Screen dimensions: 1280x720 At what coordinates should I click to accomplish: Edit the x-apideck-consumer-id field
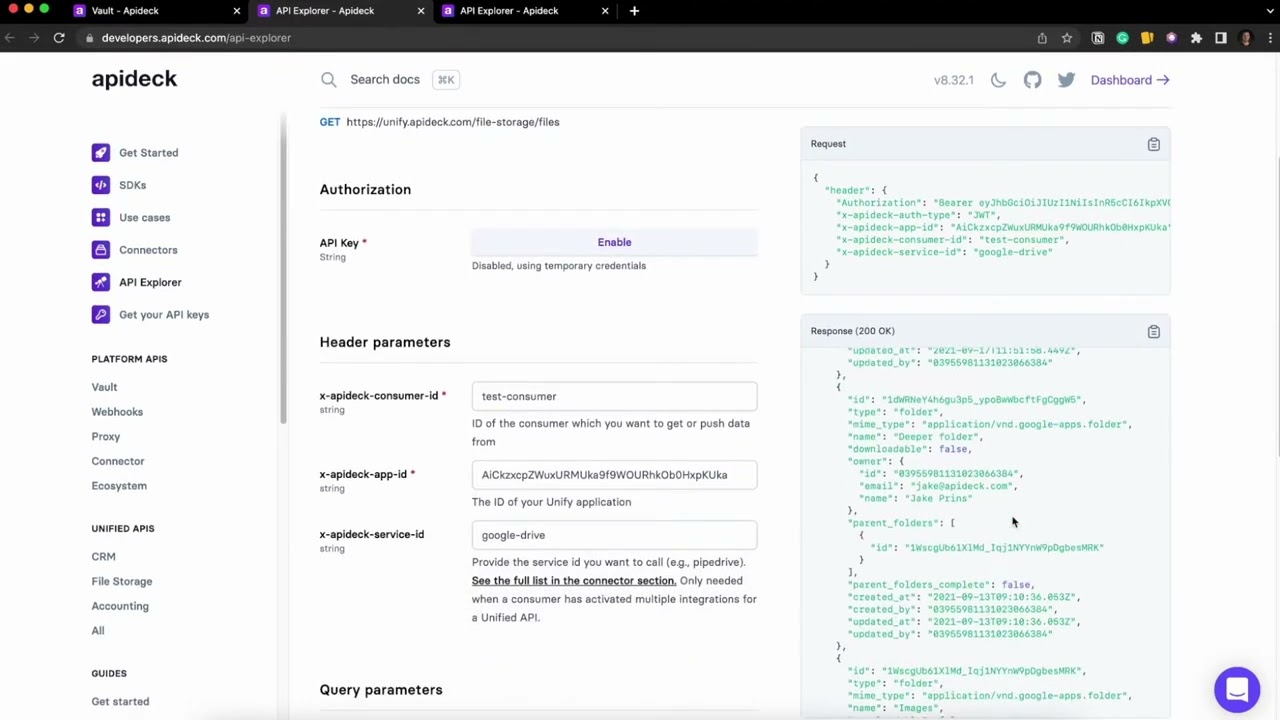pos(614,396)
